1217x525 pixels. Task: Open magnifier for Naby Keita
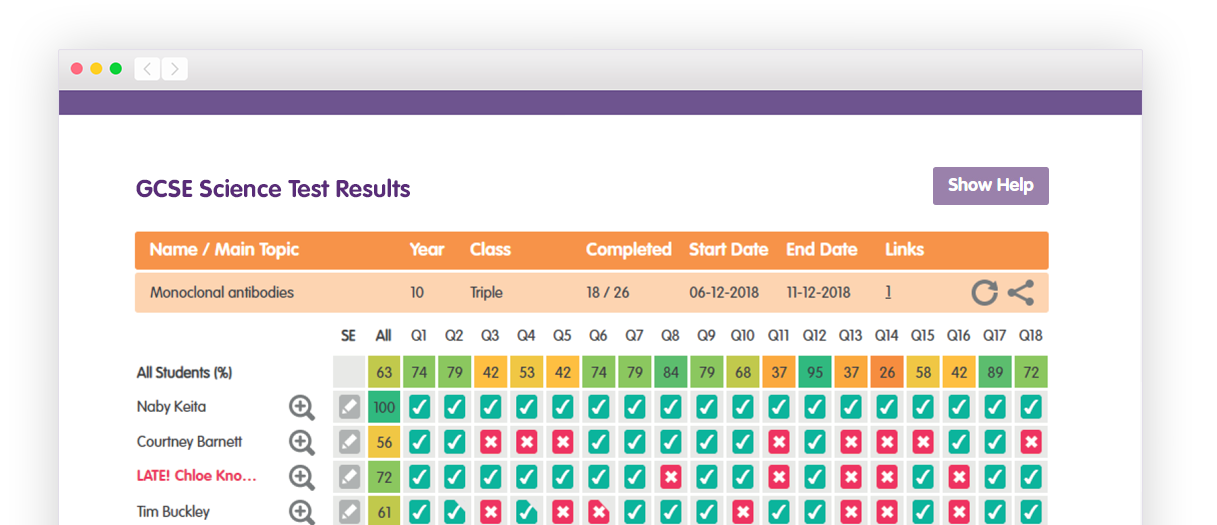[x=302, y=407]
